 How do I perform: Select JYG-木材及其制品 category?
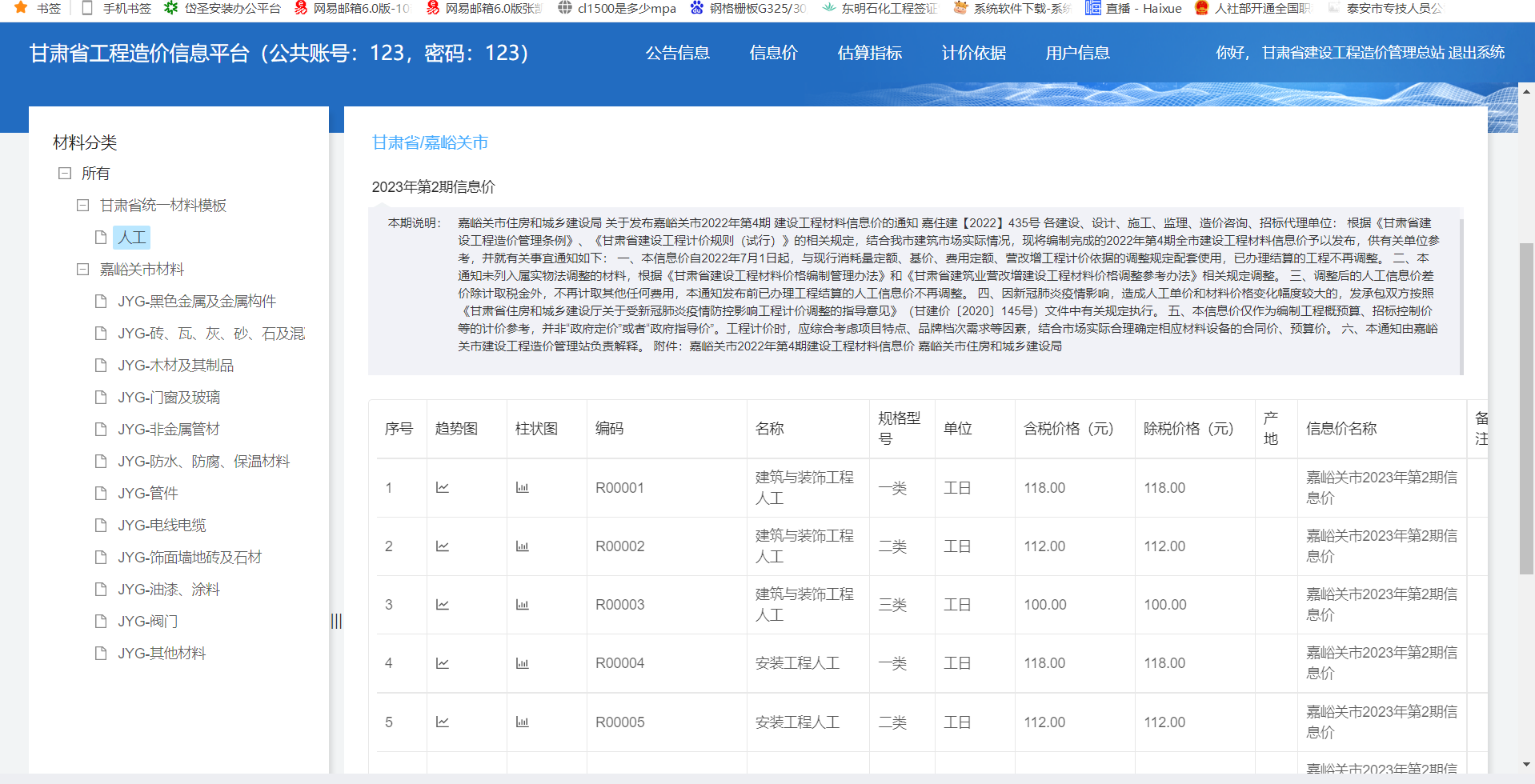[x=176, y=365]
